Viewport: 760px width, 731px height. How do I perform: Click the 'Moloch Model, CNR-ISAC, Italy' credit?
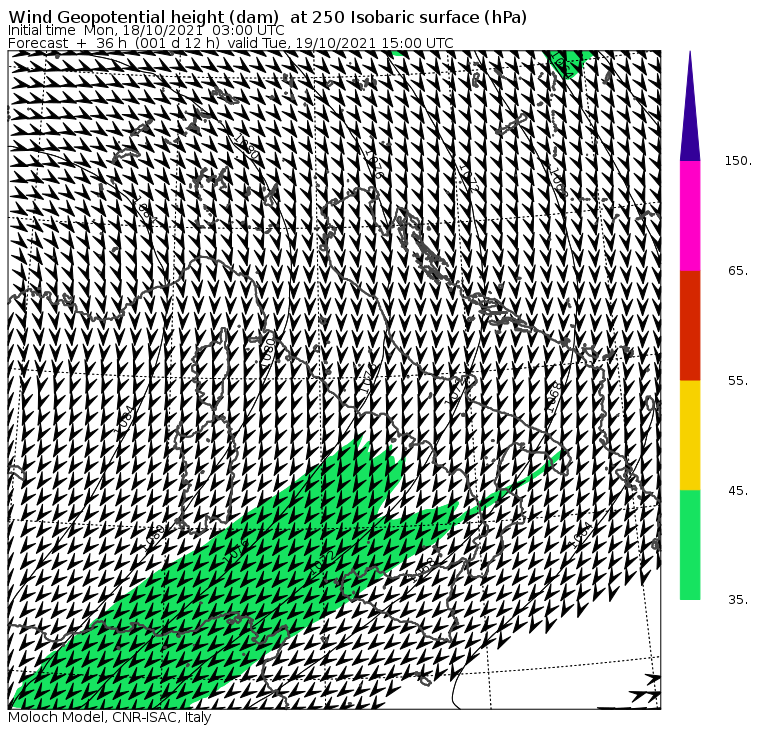(x=110, y=717)
